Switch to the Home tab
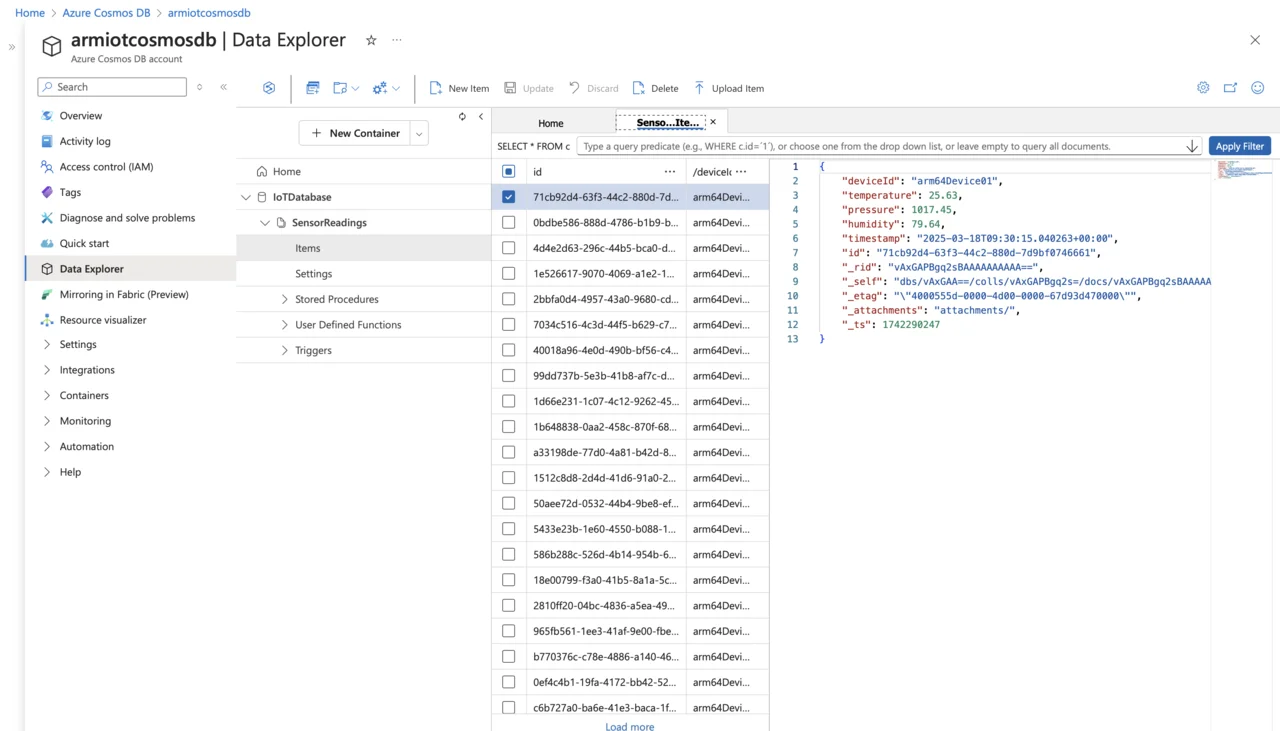Screen dimensions: 1280x731 click(550, 123)
